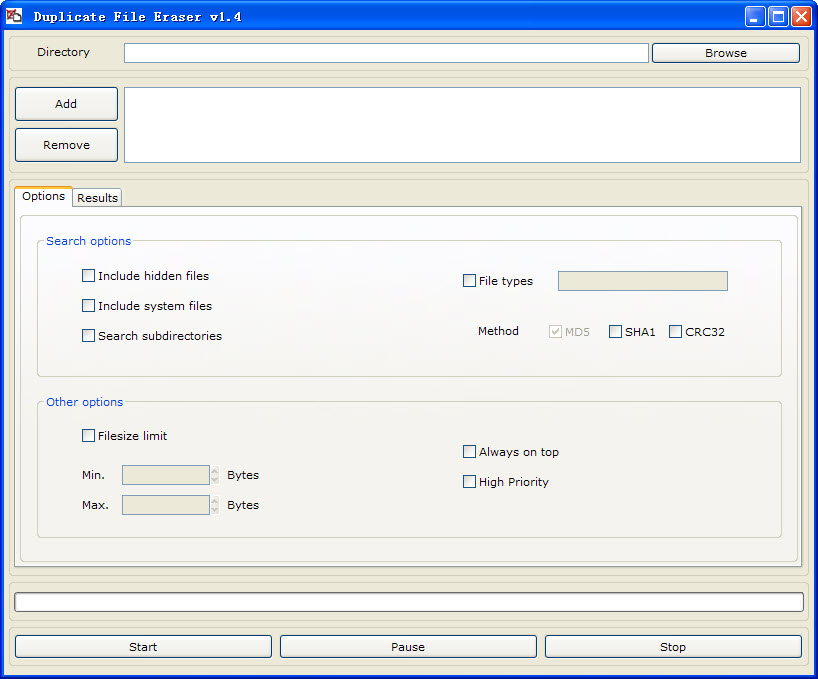Toggle Search subdirectories checkbox
The width and height of the screenshot is (818, 679).
click(x=89, y=336)
